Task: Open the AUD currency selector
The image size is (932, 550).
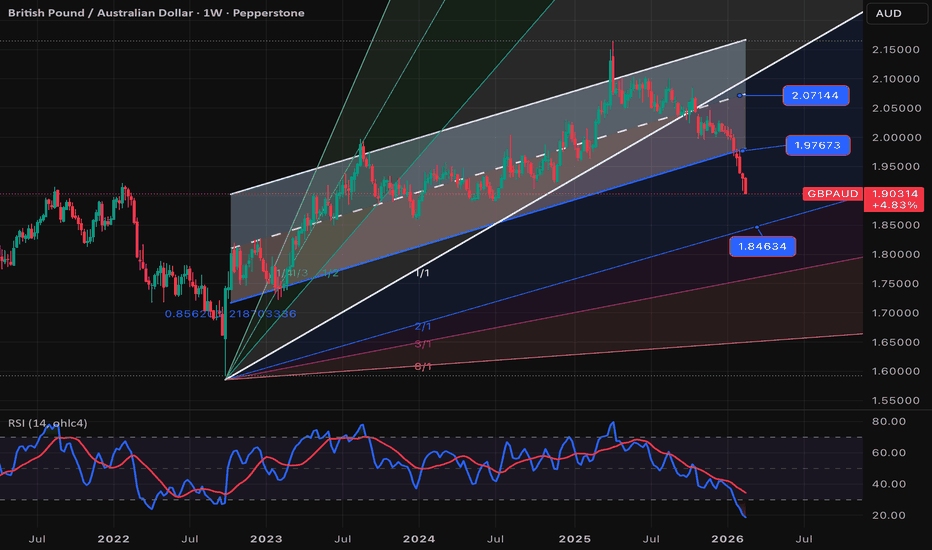Action: click(888, 13)
